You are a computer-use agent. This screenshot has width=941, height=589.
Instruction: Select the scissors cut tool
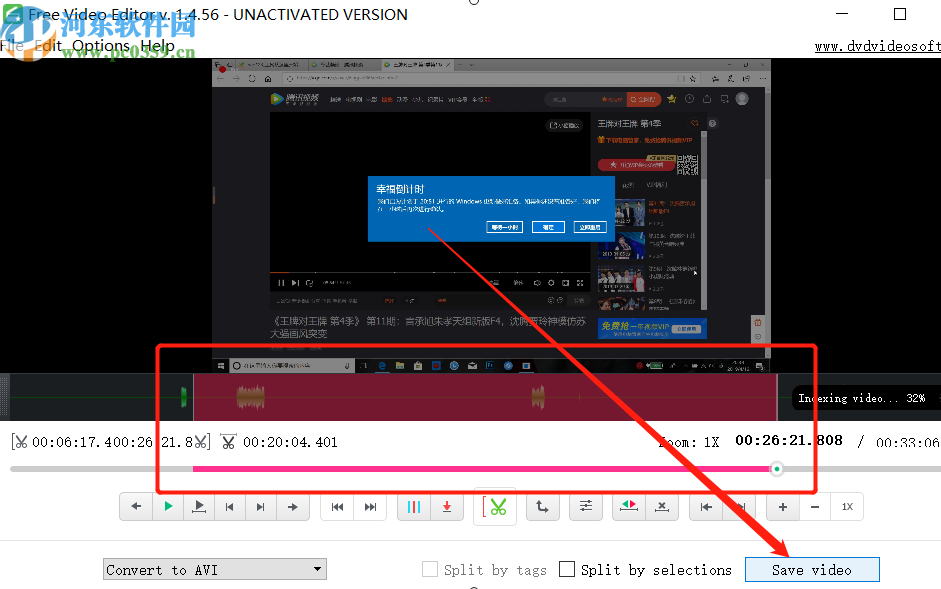pyautogui.click(x=495, y=506)
